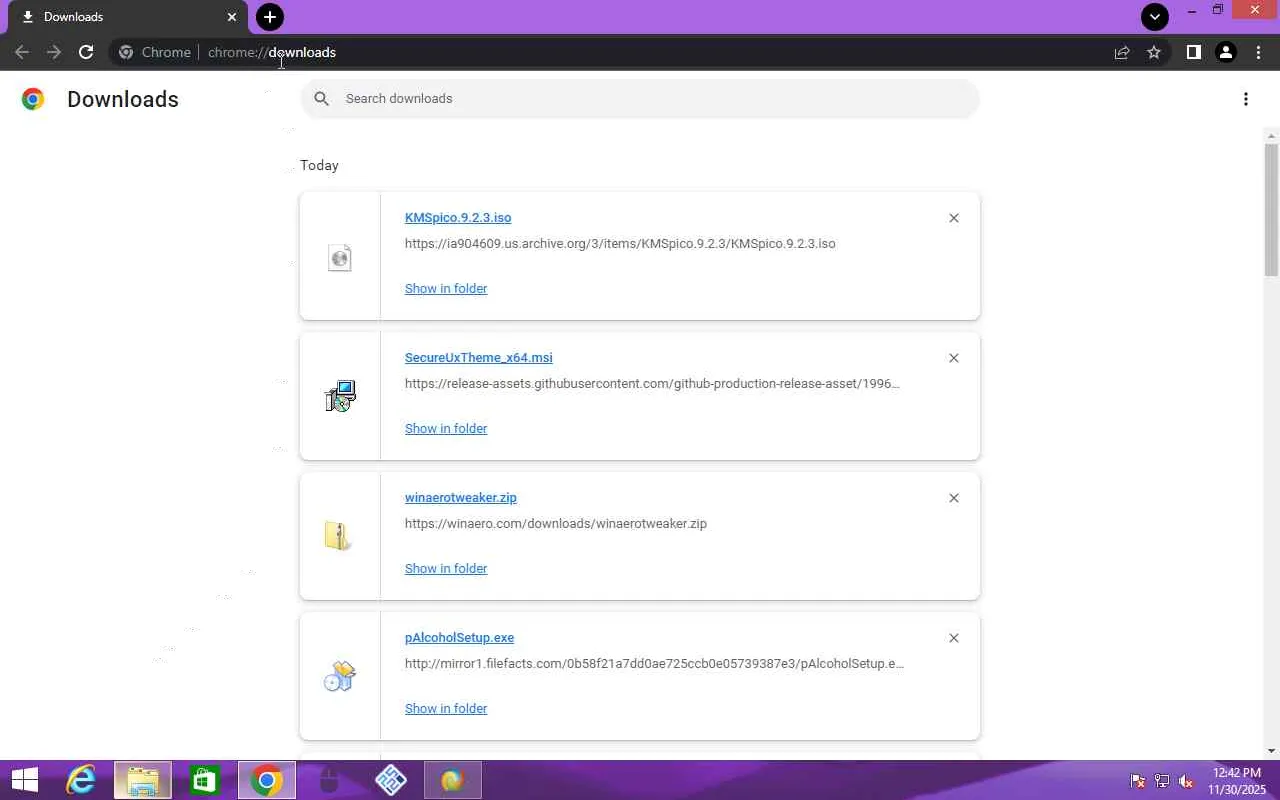The image size is (1280, 800).
Task: Open the clock showing 12:42 PM
Action: (x=1237, y=781)
